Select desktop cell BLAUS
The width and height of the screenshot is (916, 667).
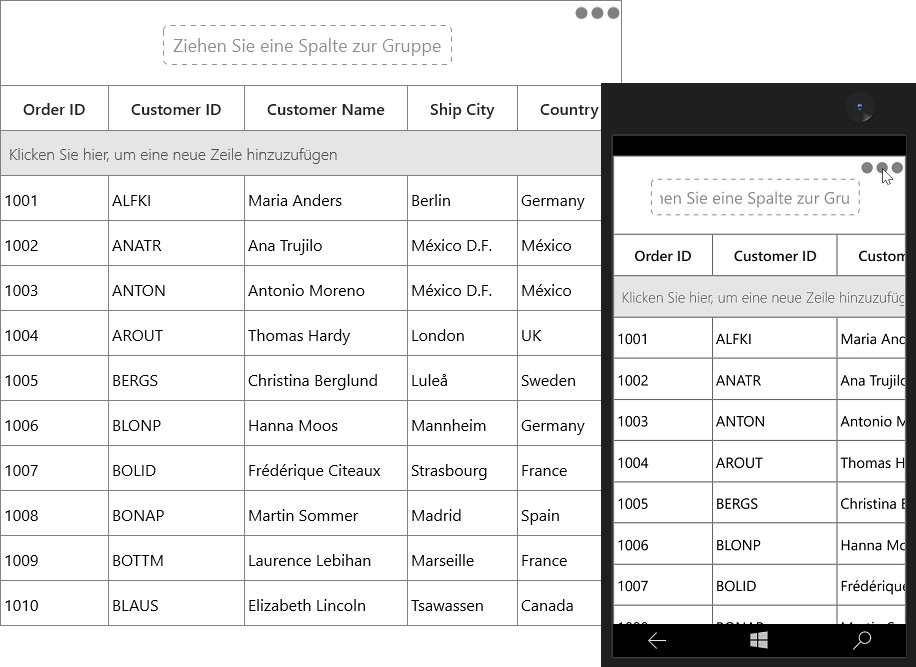176,605
